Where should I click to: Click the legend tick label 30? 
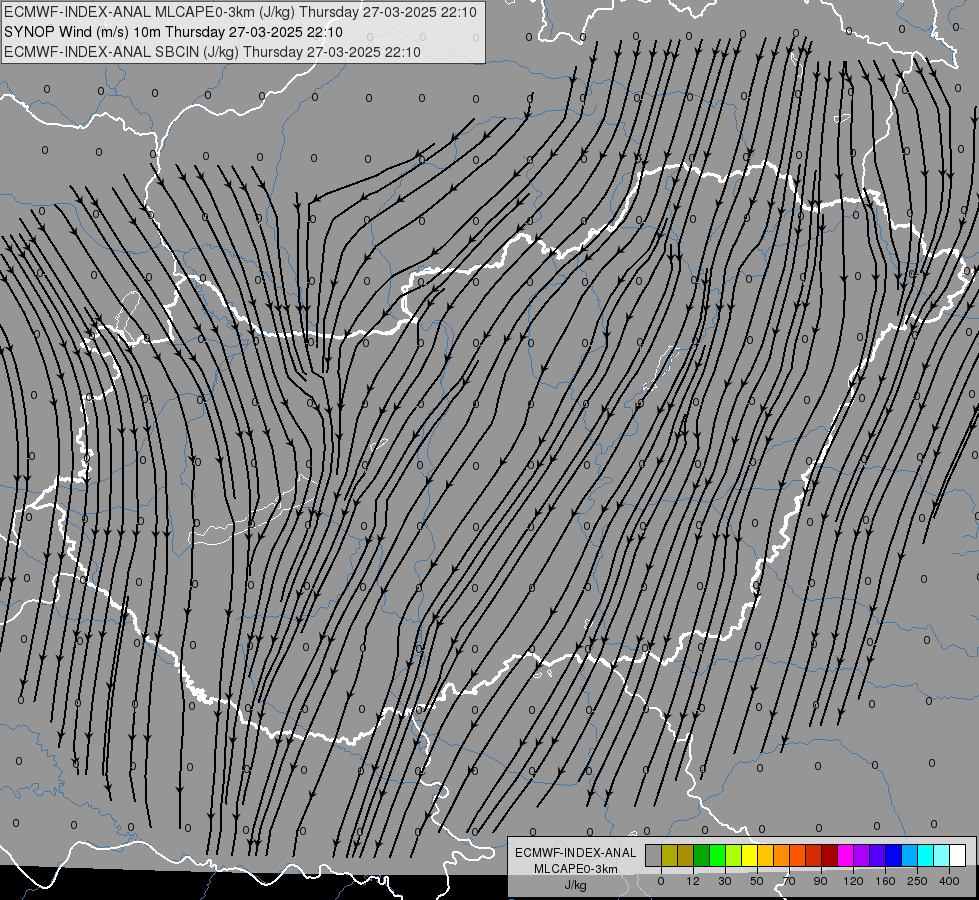(x=725, y=881)
